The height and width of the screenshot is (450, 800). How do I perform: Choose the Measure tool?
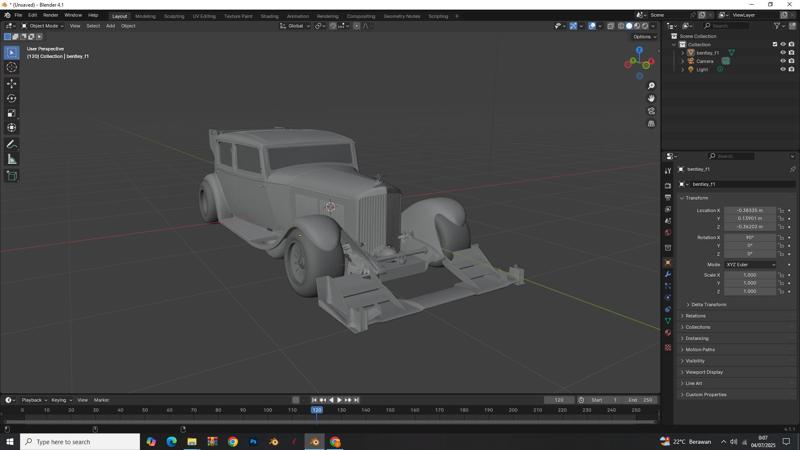11,159
